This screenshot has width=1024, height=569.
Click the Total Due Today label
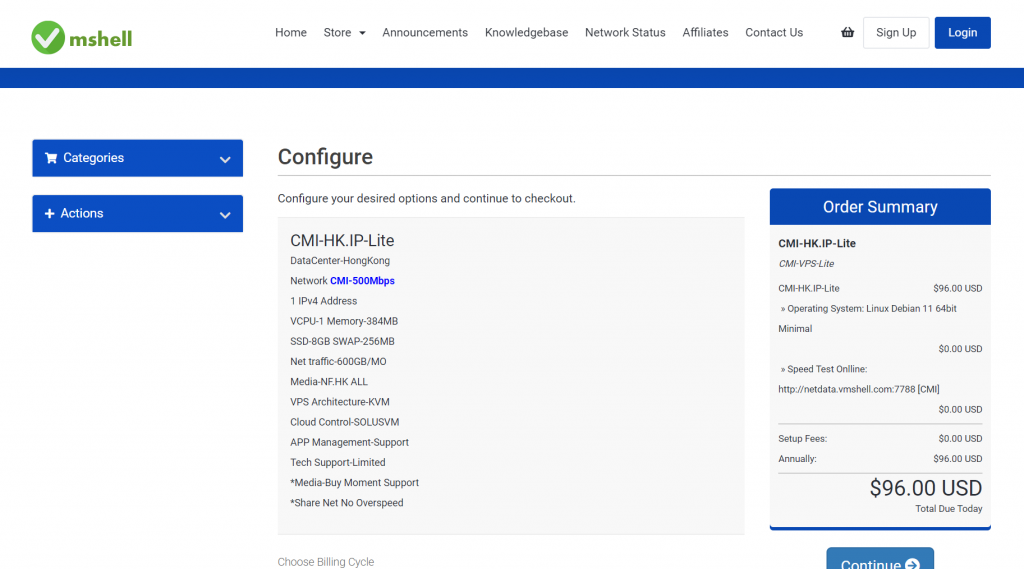pyautogui.click(x=948, y=509)
